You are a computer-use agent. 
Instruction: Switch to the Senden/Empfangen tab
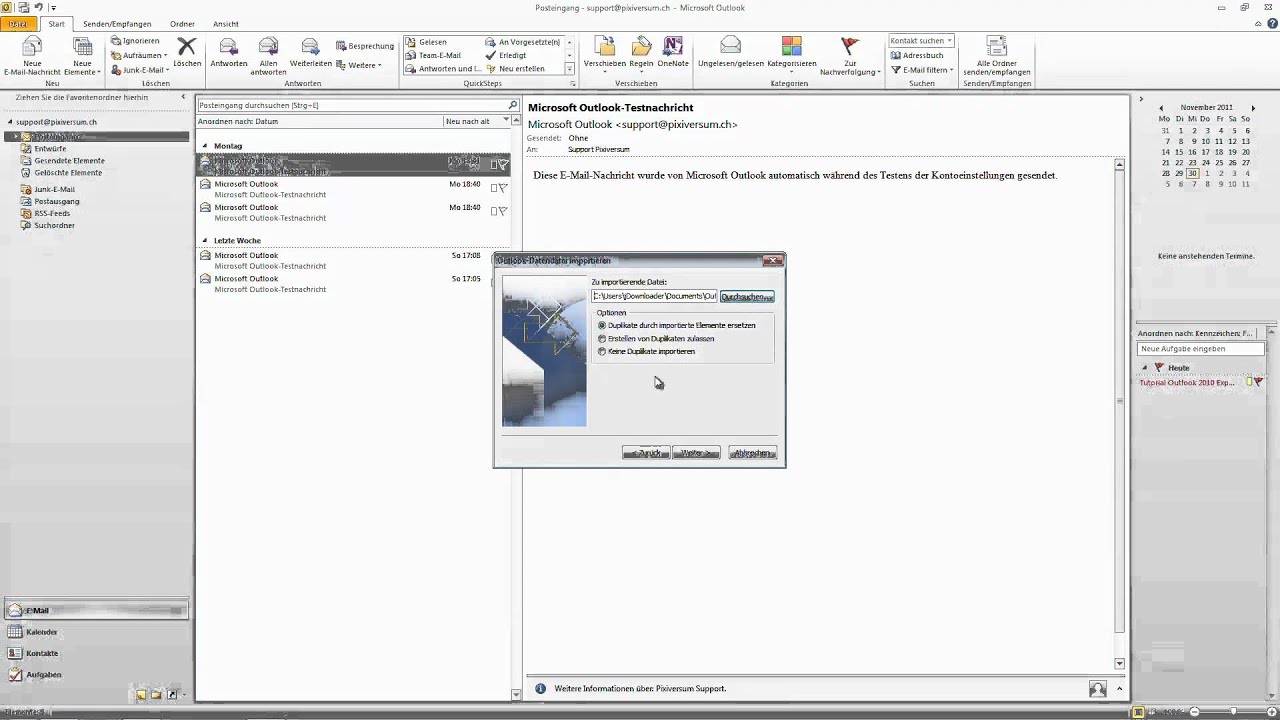pyautogui.click(x=118, y=23)
